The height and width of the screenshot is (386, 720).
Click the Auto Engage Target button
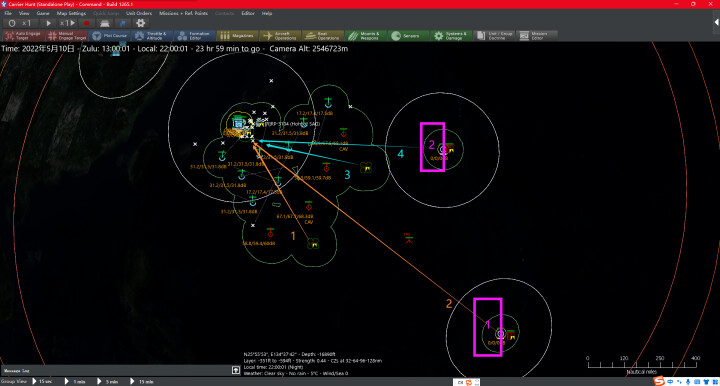coord(23,36)
